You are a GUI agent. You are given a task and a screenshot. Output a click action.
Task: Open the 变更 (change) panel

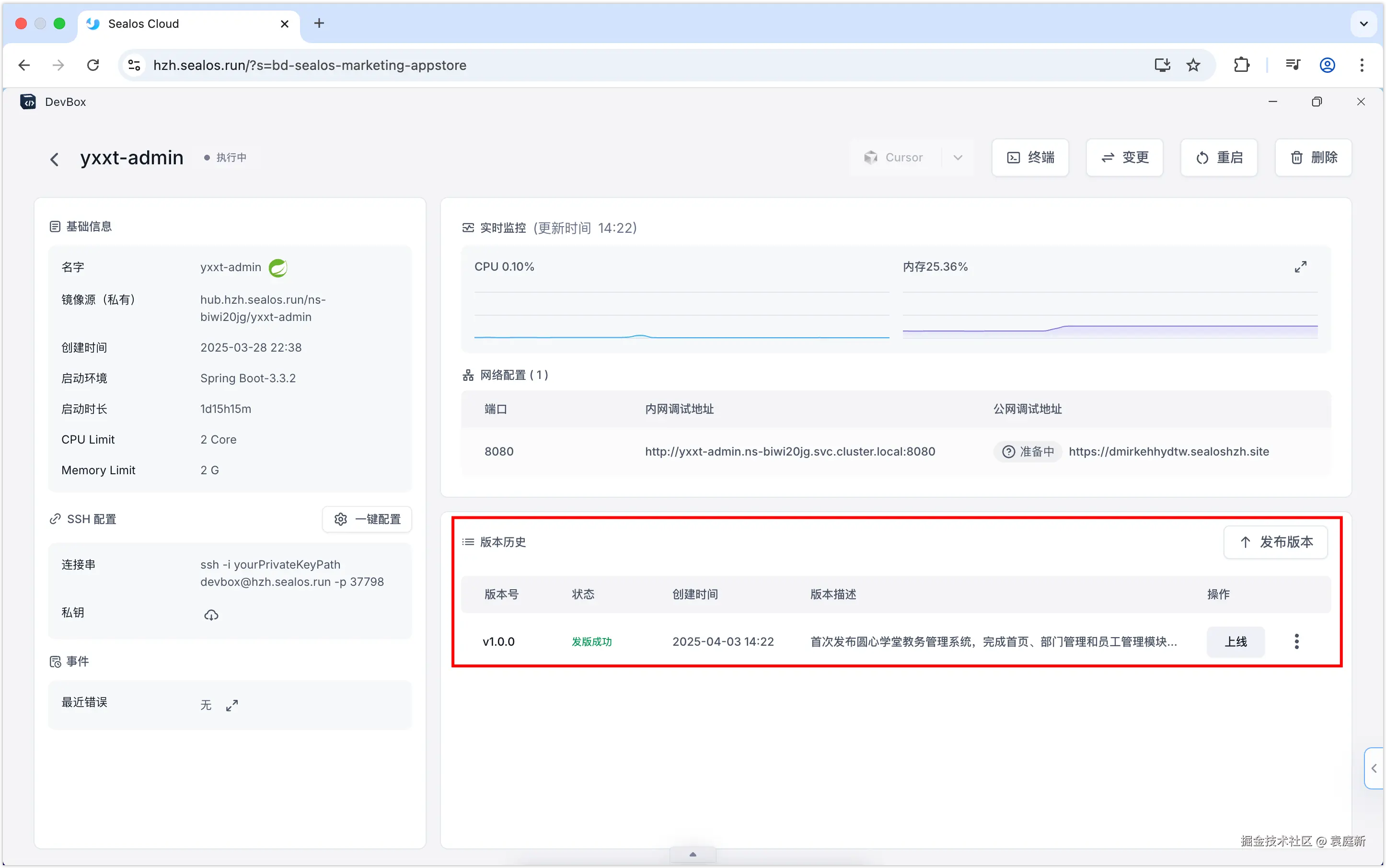[x=1124, y=157]
